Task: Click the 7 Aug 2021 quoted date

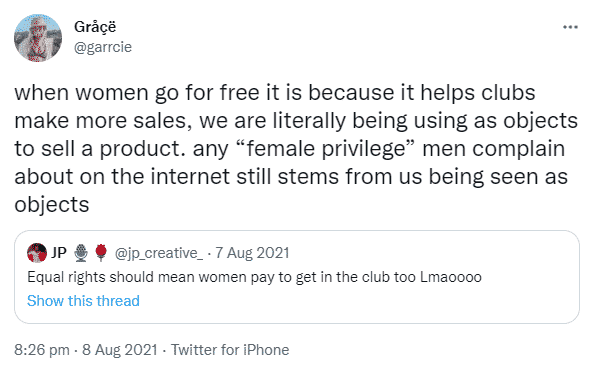Action: [x=252, y=253]
